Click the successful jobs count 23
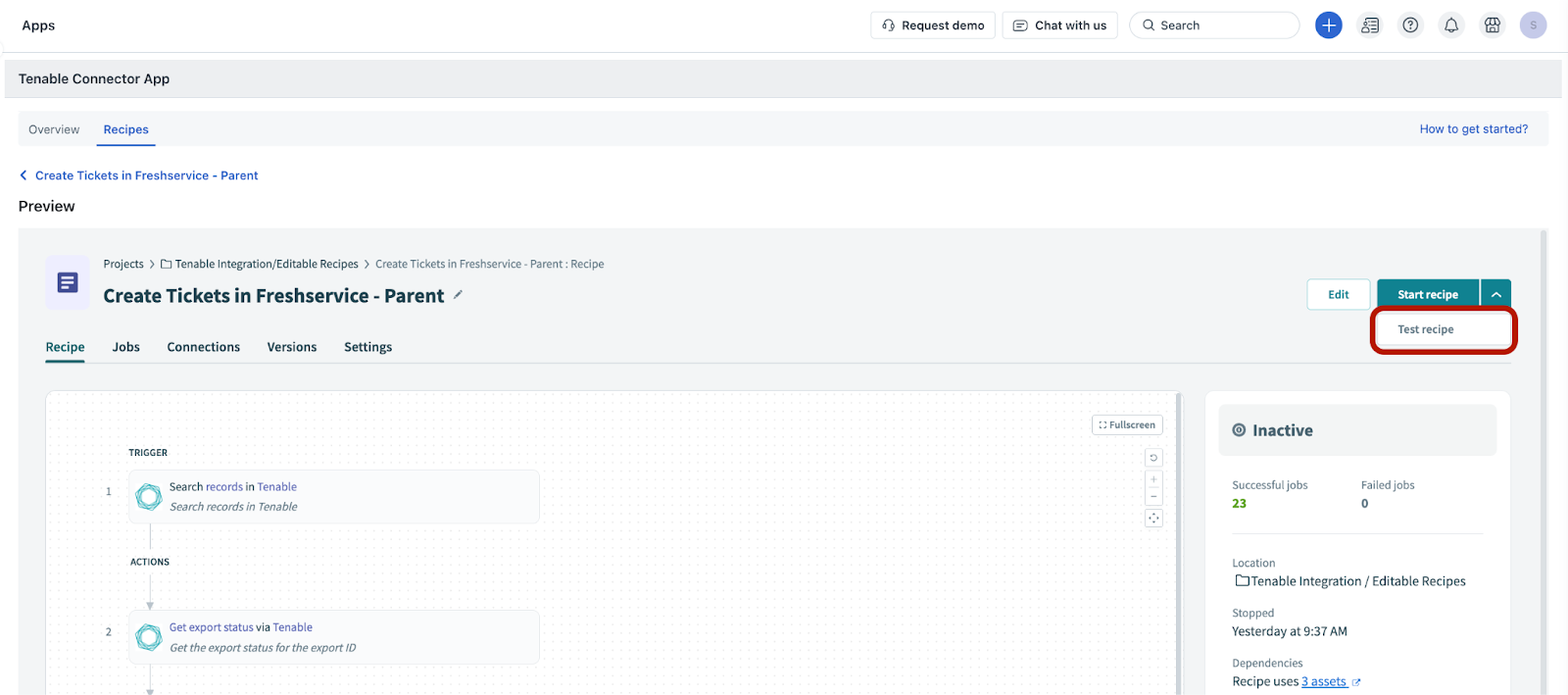Screen dimensions: 1568x695 [x=1239, y=504]
